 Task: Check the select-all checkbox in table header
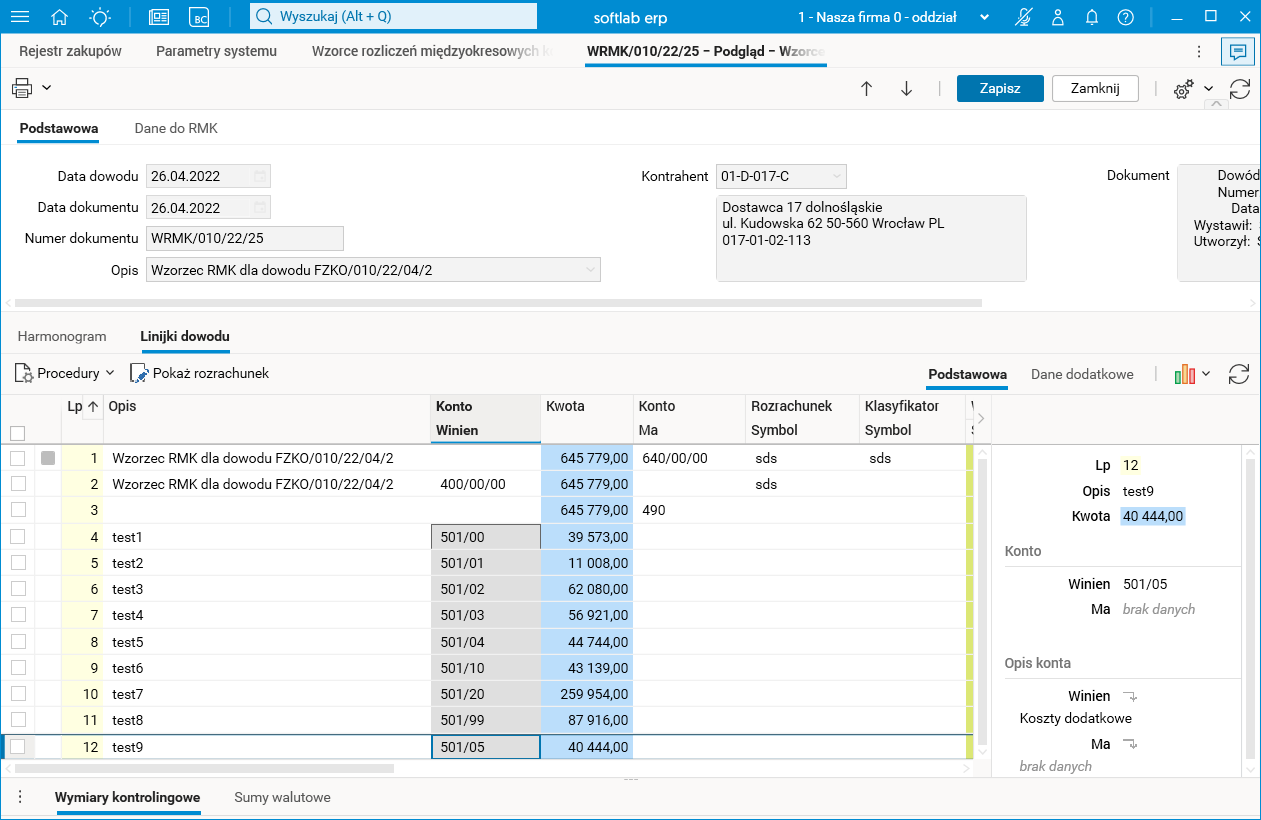click(17, 433)
